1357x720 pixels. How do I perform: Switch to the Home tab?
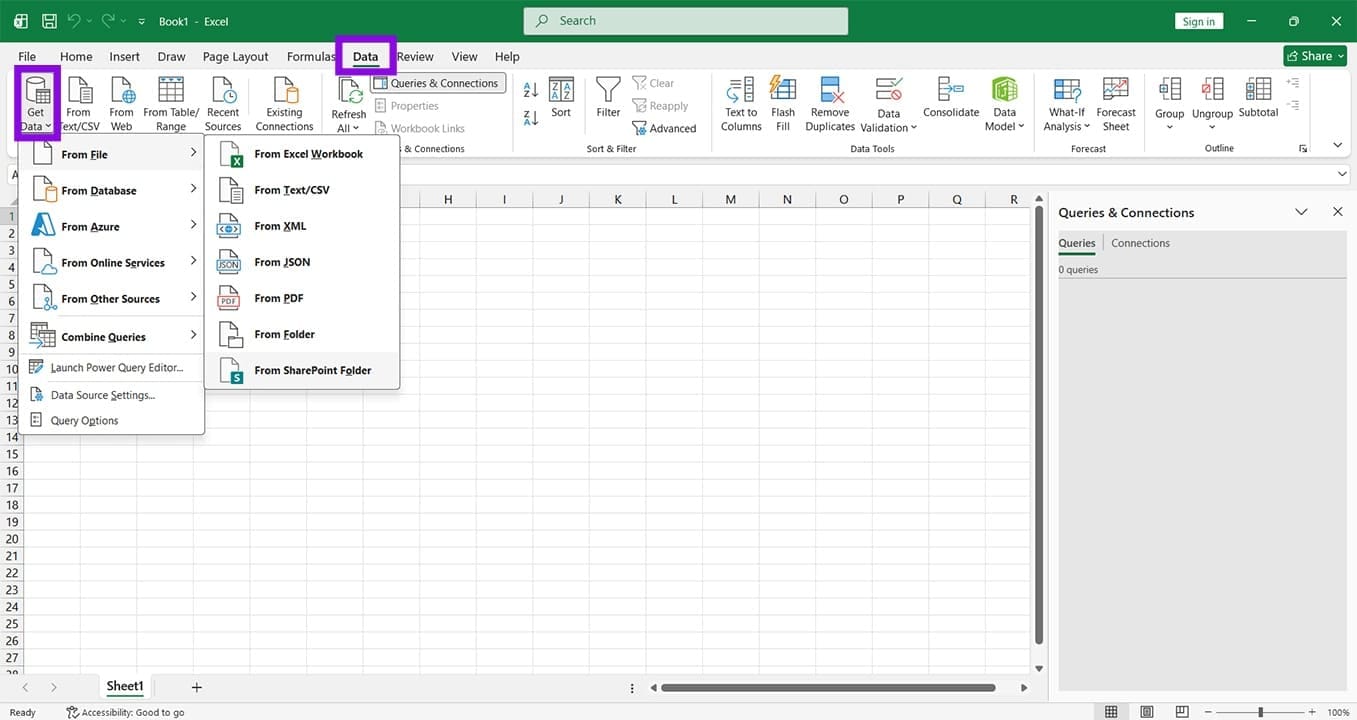pyautogui.click(x=76, y=57)
